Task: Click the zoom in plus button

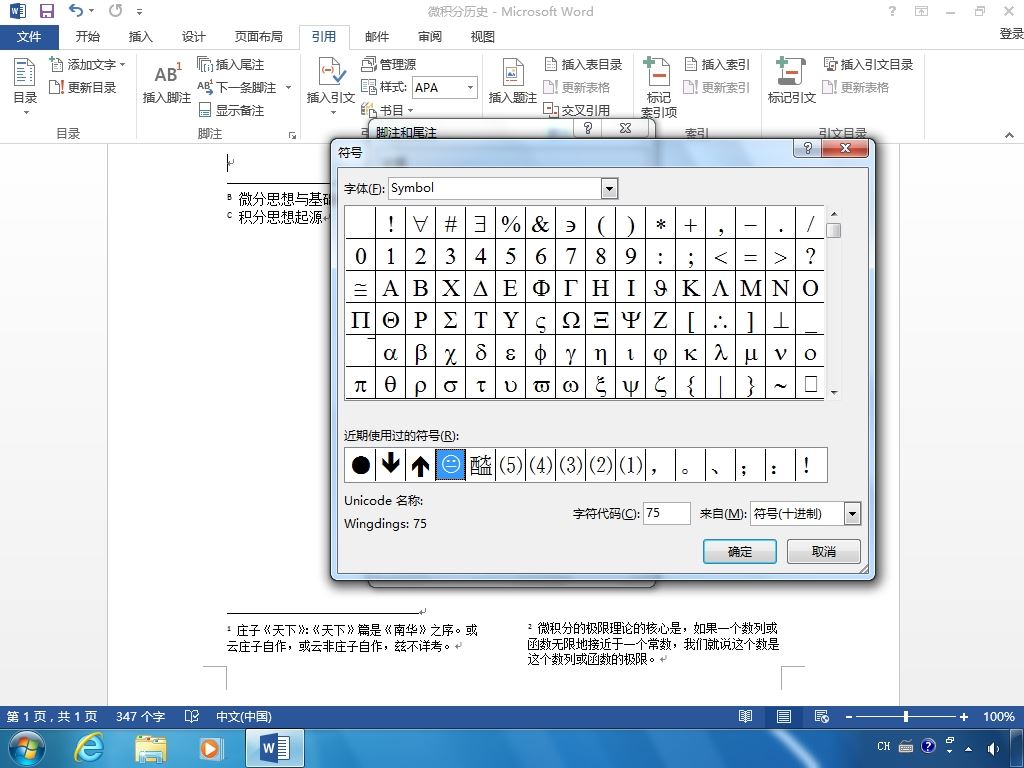Action: [x=963, y=716]
